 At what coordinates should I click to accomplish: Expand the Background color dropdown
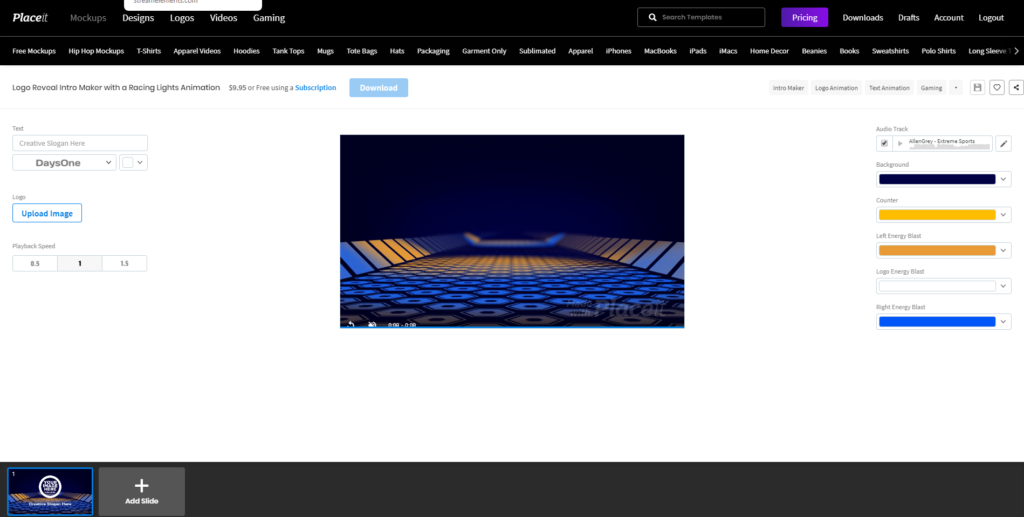[x=1003, y=179]
